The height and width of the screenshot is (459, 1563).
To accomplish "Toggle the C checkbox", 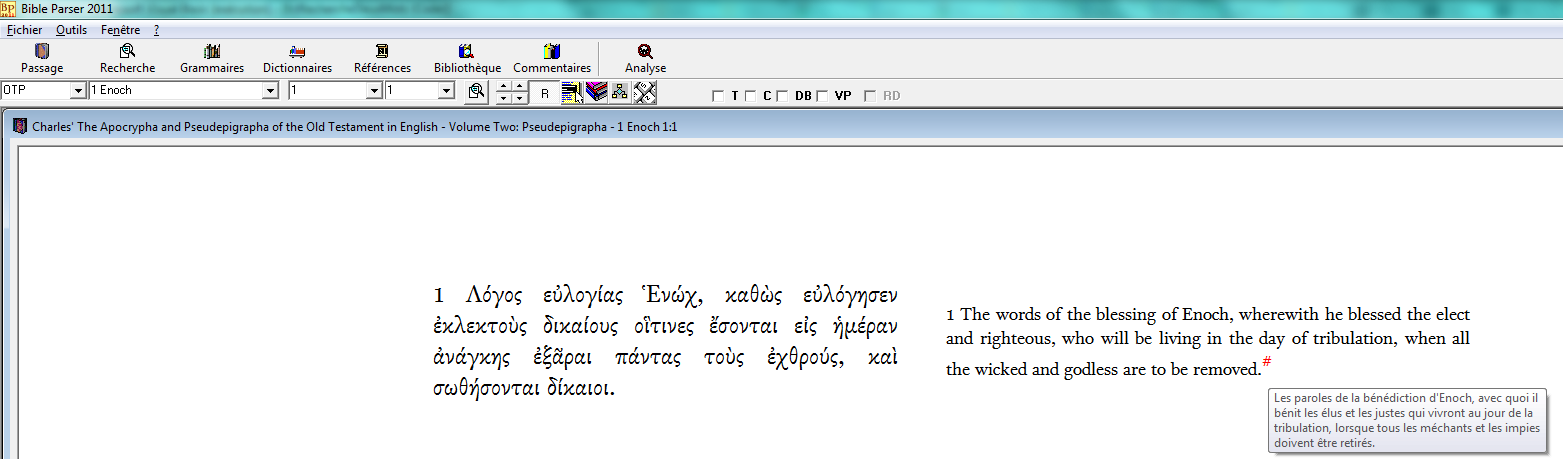I will pyautogui.click(x=750, y=96).
